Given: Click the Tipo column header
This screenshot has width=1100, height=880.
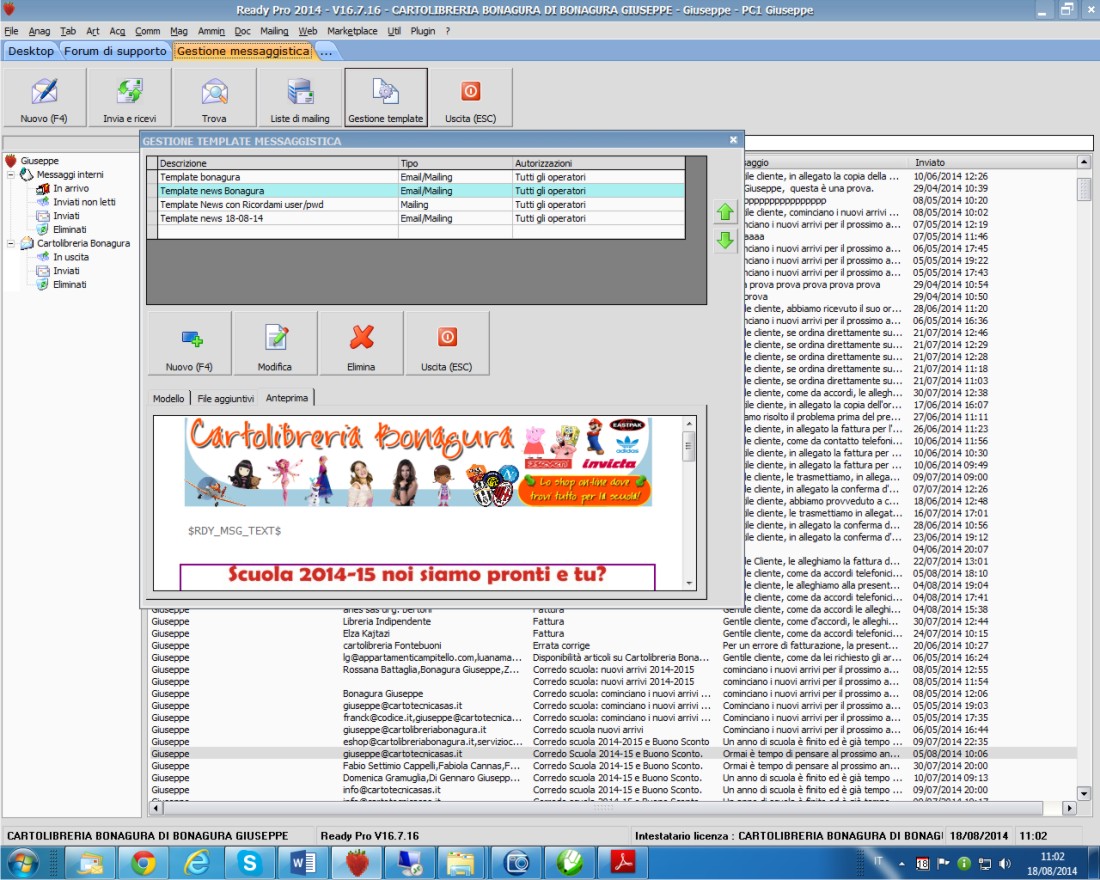Looking at the screenshot, I should click(455, 163).
